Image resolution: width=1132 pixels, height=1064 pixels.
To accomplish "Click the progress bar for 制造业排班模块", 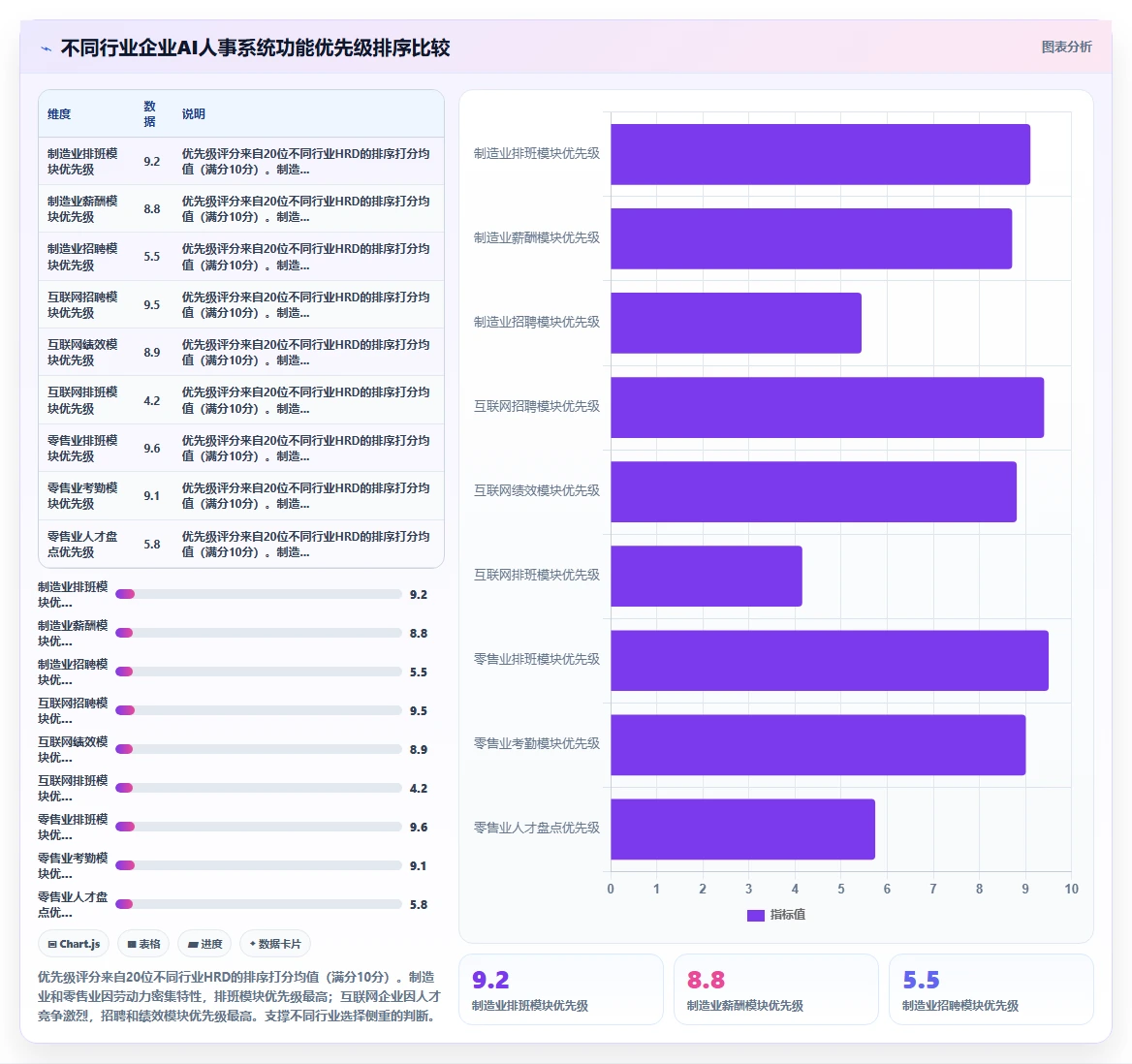I will (x=259, y=594).
